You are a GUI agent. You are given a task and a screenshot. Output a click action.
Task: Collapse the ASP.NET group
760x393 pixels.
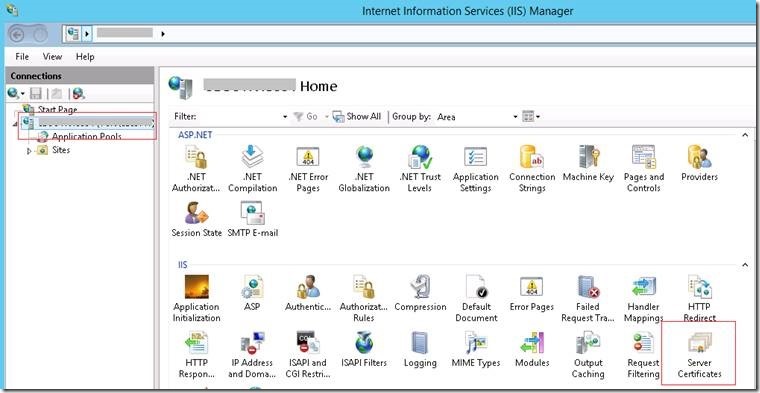pos(745,135)
